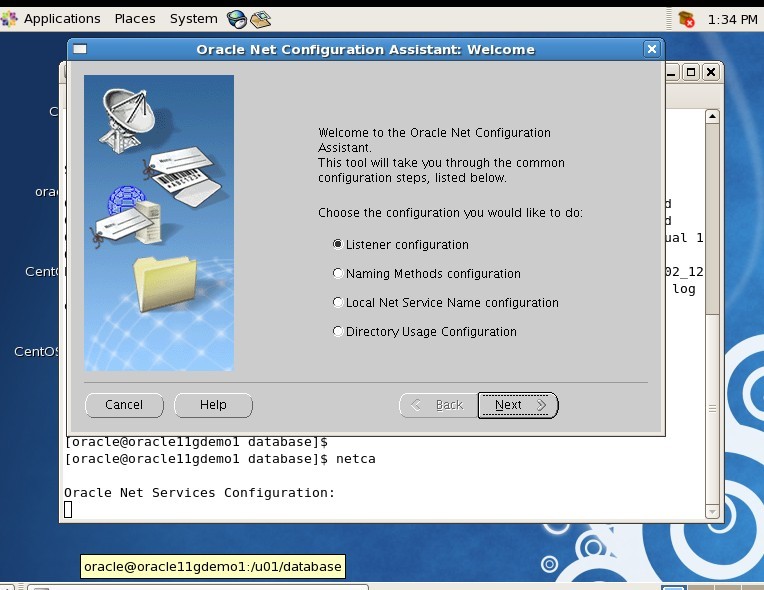The height and width of the screenshot is (590, 764).
Task: Maximize the terminal window
Action: 691,73
